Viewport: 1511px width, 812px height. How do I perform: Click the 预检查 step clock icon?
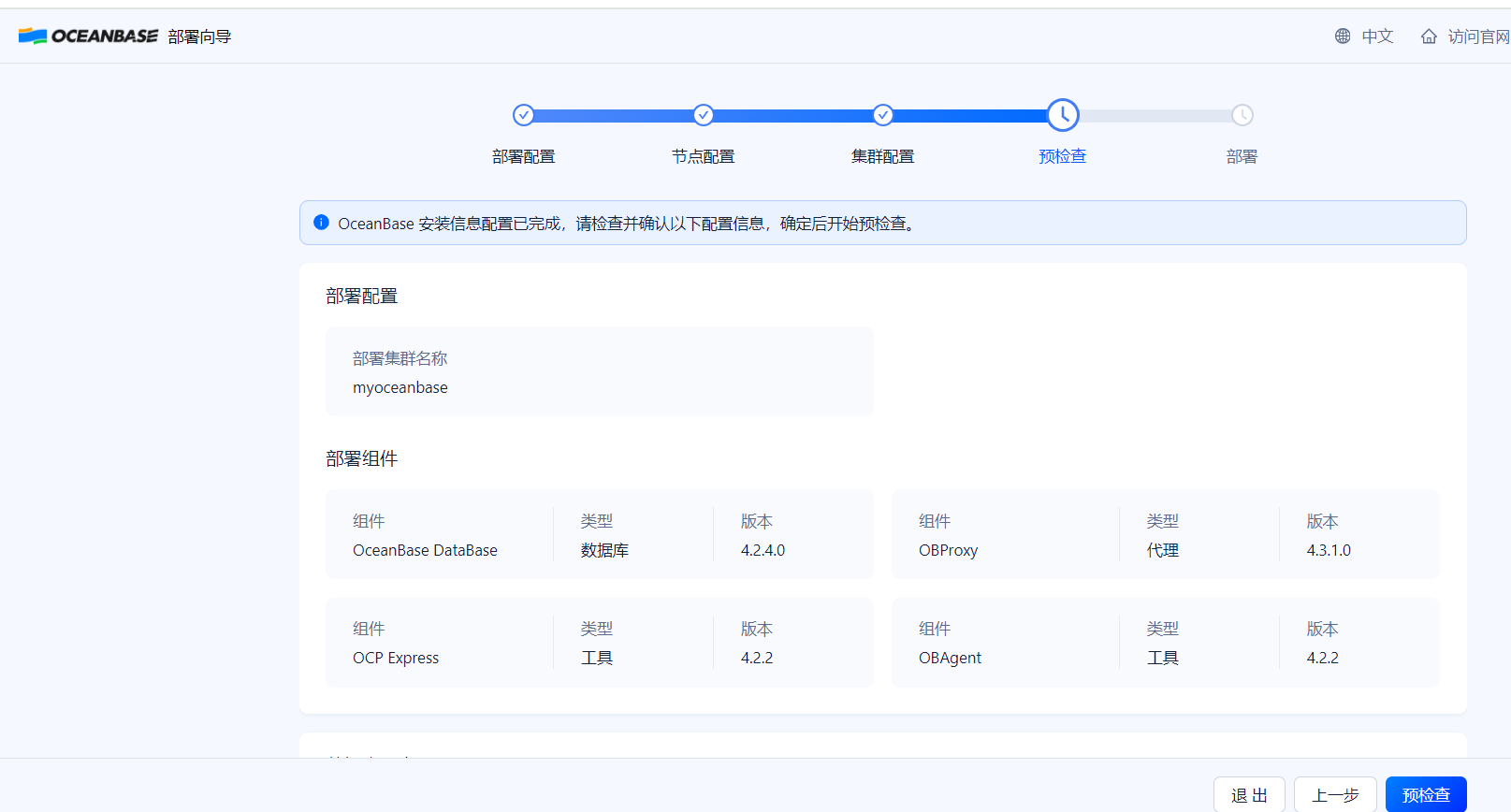click(1063, 115)
